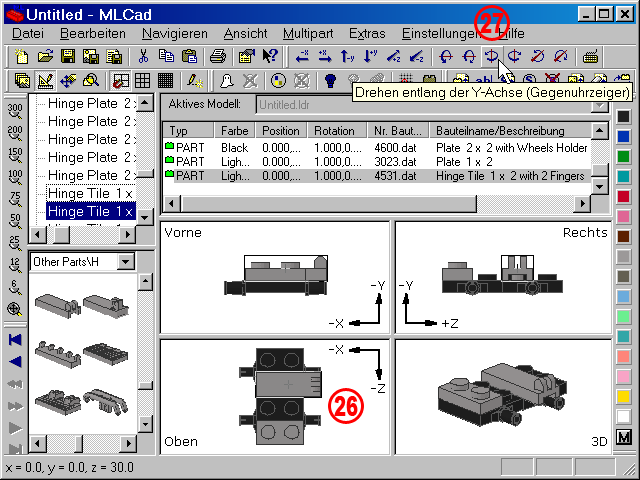
Task: Open the Other Parts\H category dropdown
Action: tap(126, 262)
